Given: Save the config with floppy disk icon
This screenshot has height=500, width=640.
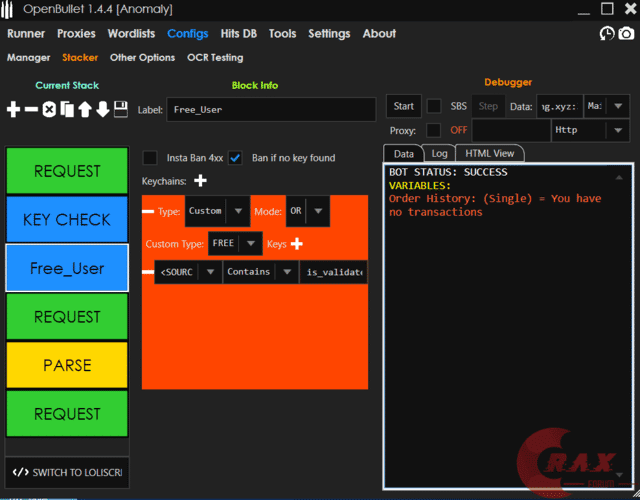Looking at the screenshot, I should tap(120, 109).
